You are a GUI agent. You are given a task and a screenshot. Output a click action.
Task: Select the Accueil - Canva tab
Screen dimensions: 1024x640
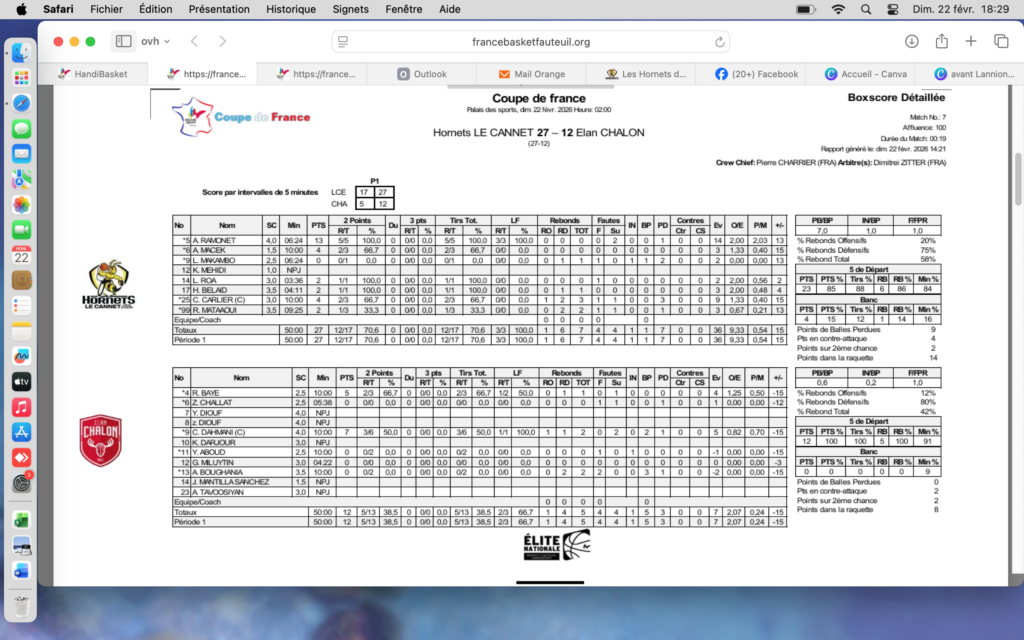[865, 74]
